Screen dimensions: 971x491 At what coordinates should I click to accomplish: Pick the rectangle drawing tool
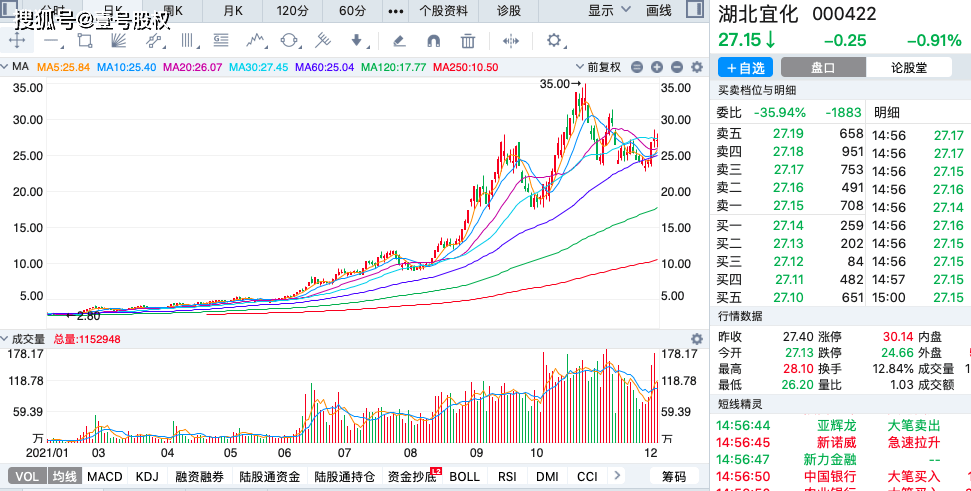[x=85, y=41]
